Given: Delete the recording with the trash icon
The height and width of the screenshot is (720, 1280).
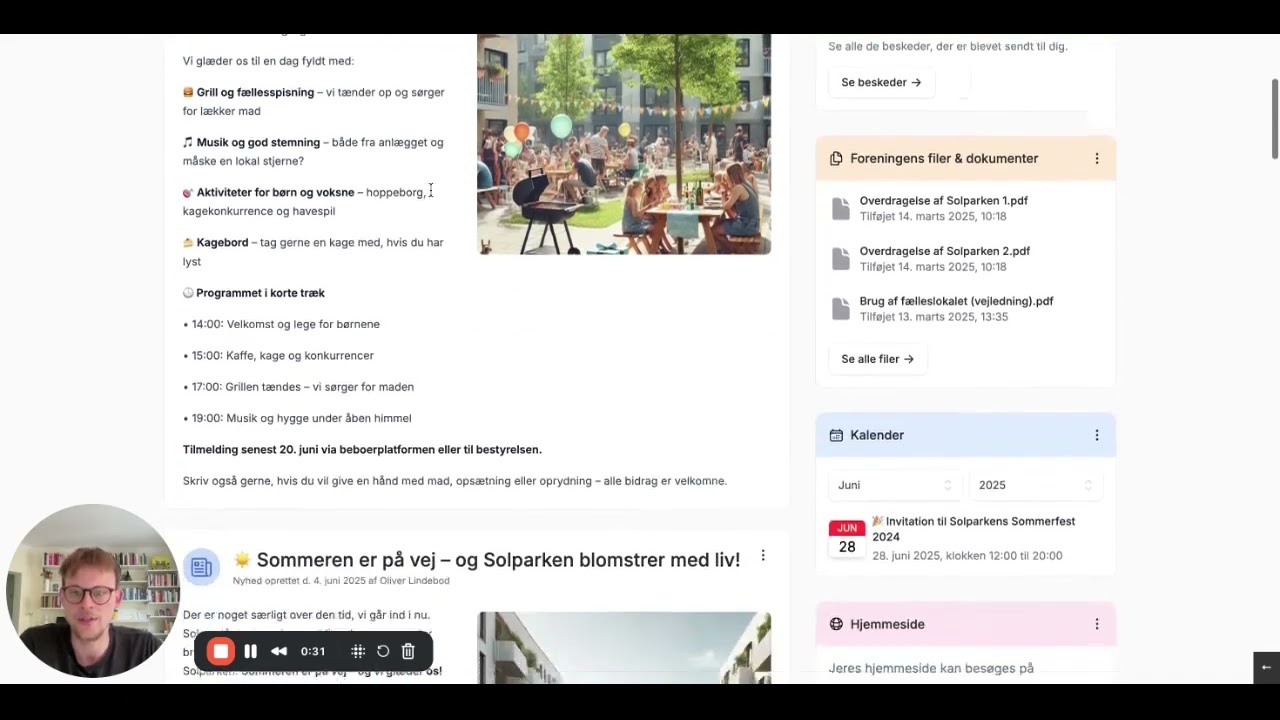Looking at the screenshot, I should click(408, 651).
